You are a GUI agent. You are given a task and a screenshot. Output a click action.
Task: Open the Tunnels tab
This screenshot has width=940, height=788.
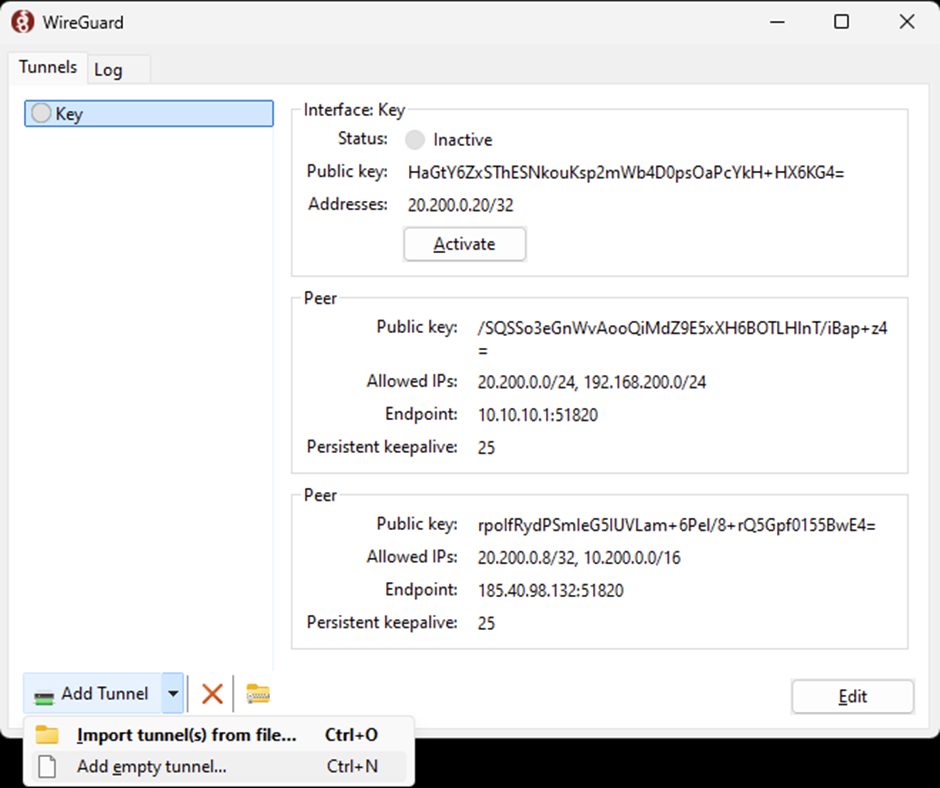tap(47, 67)
